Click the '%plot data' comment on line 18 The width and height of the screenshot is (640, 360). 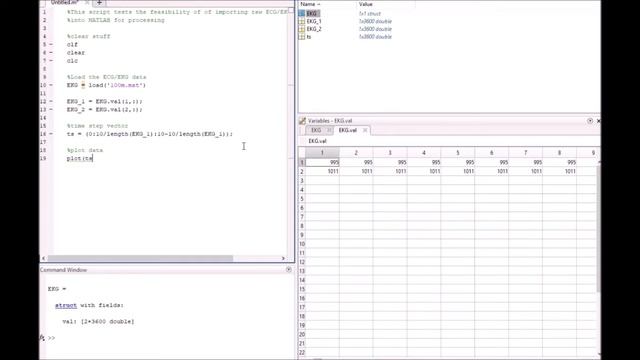click(85, 150)
